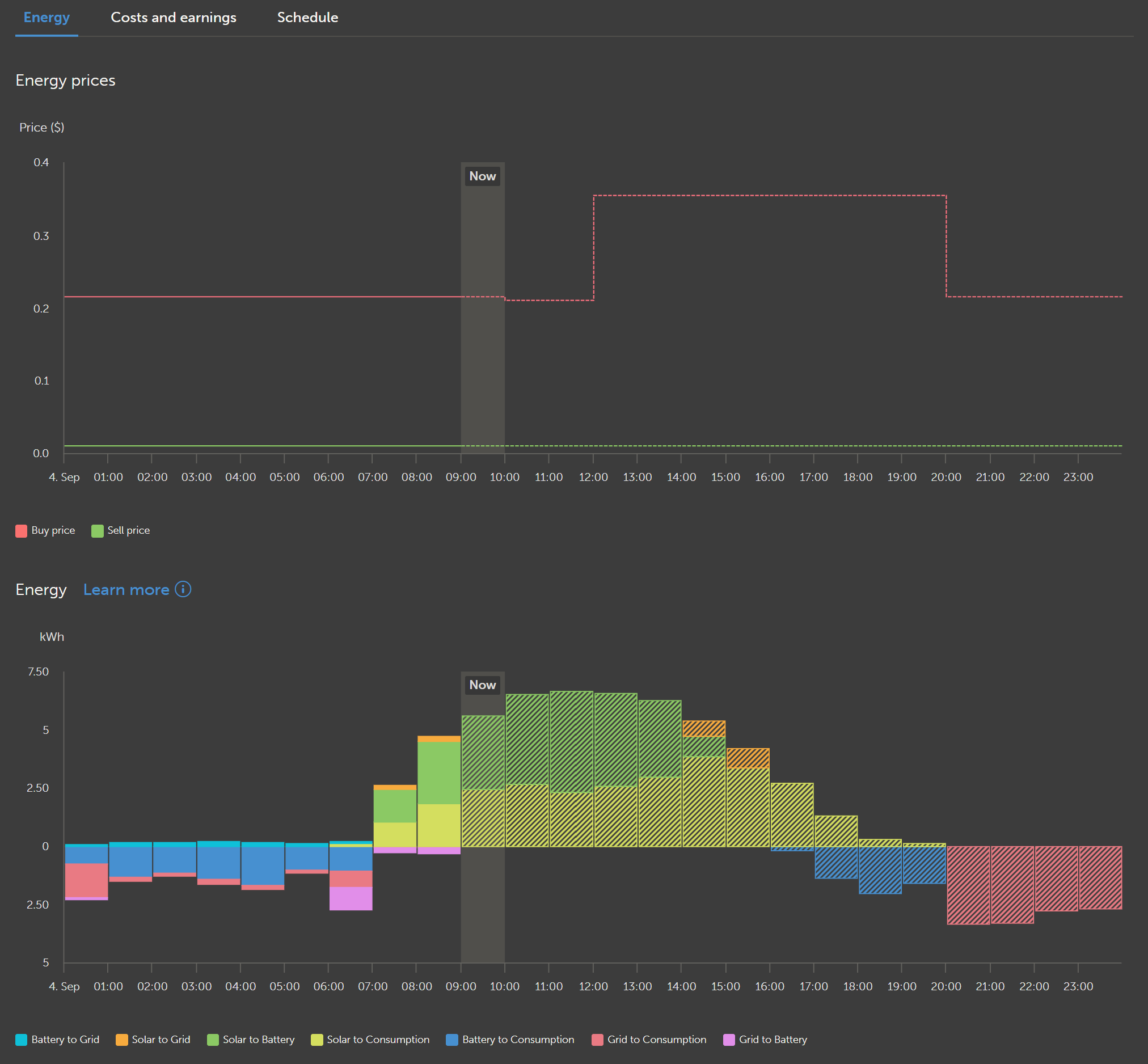The width and height of the screenshot is (1148, 1064).
Task: Open the Learn more link
Action: click(x=126, y=590)
